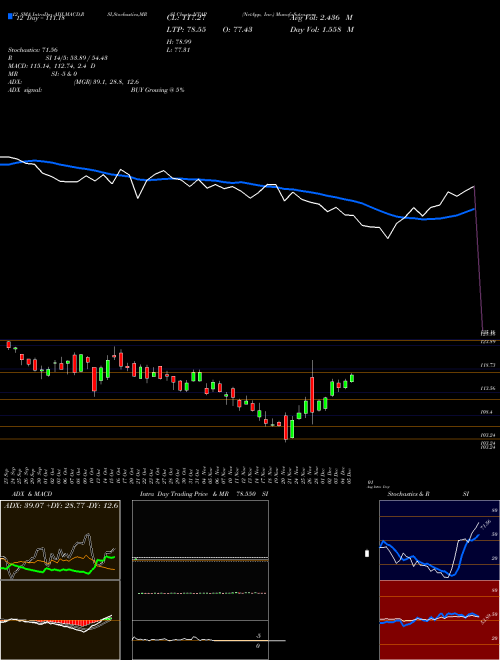Click the blue 12-day SMA legend square

10,17
